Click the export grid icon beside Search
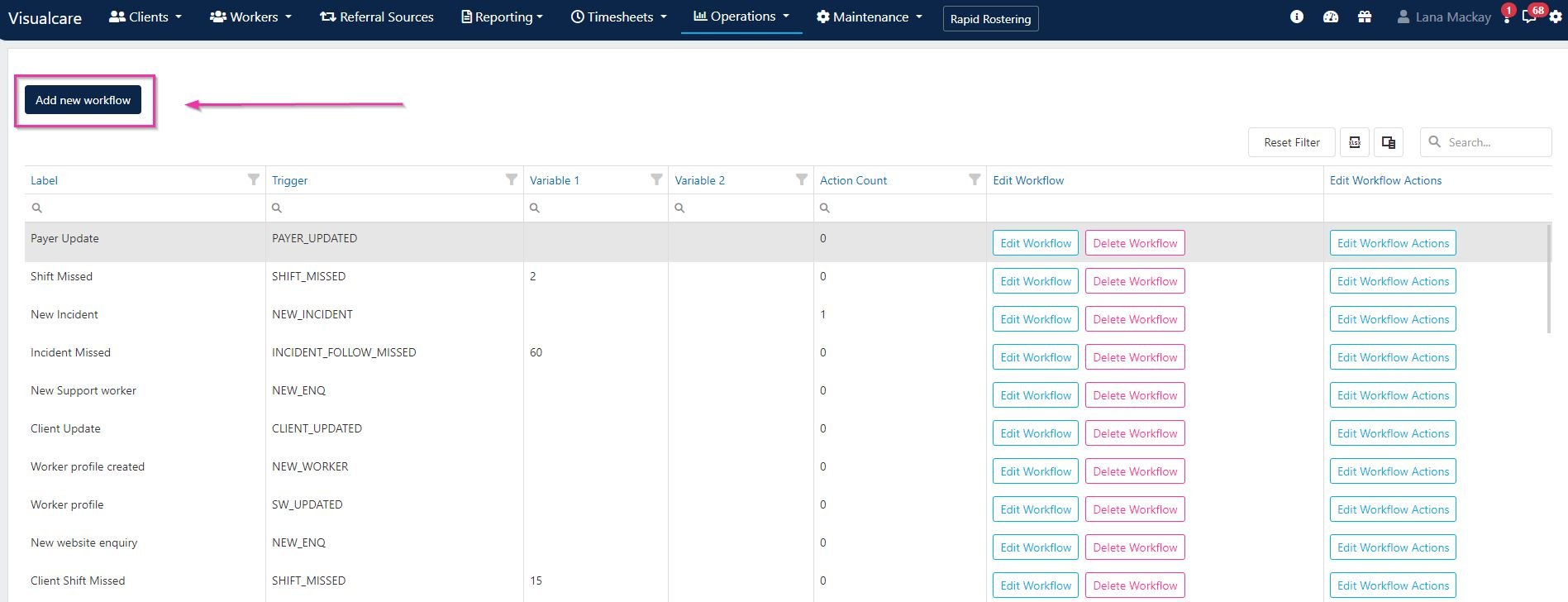 [1389, 142]
